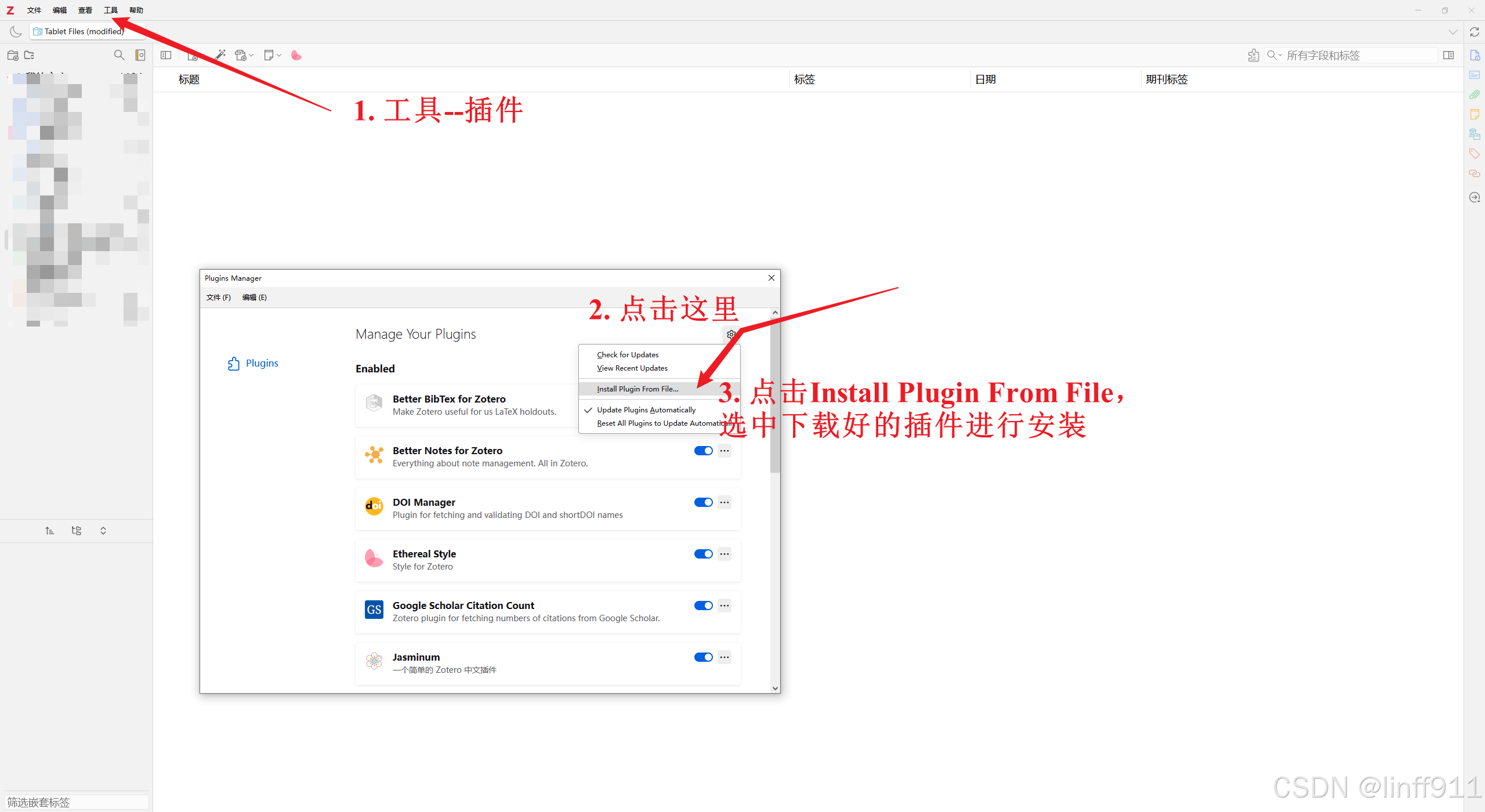This screenshot has height=812, width=1485.
Task: Open the gear settings in Plugins Manager
Action: click(731, 335)
